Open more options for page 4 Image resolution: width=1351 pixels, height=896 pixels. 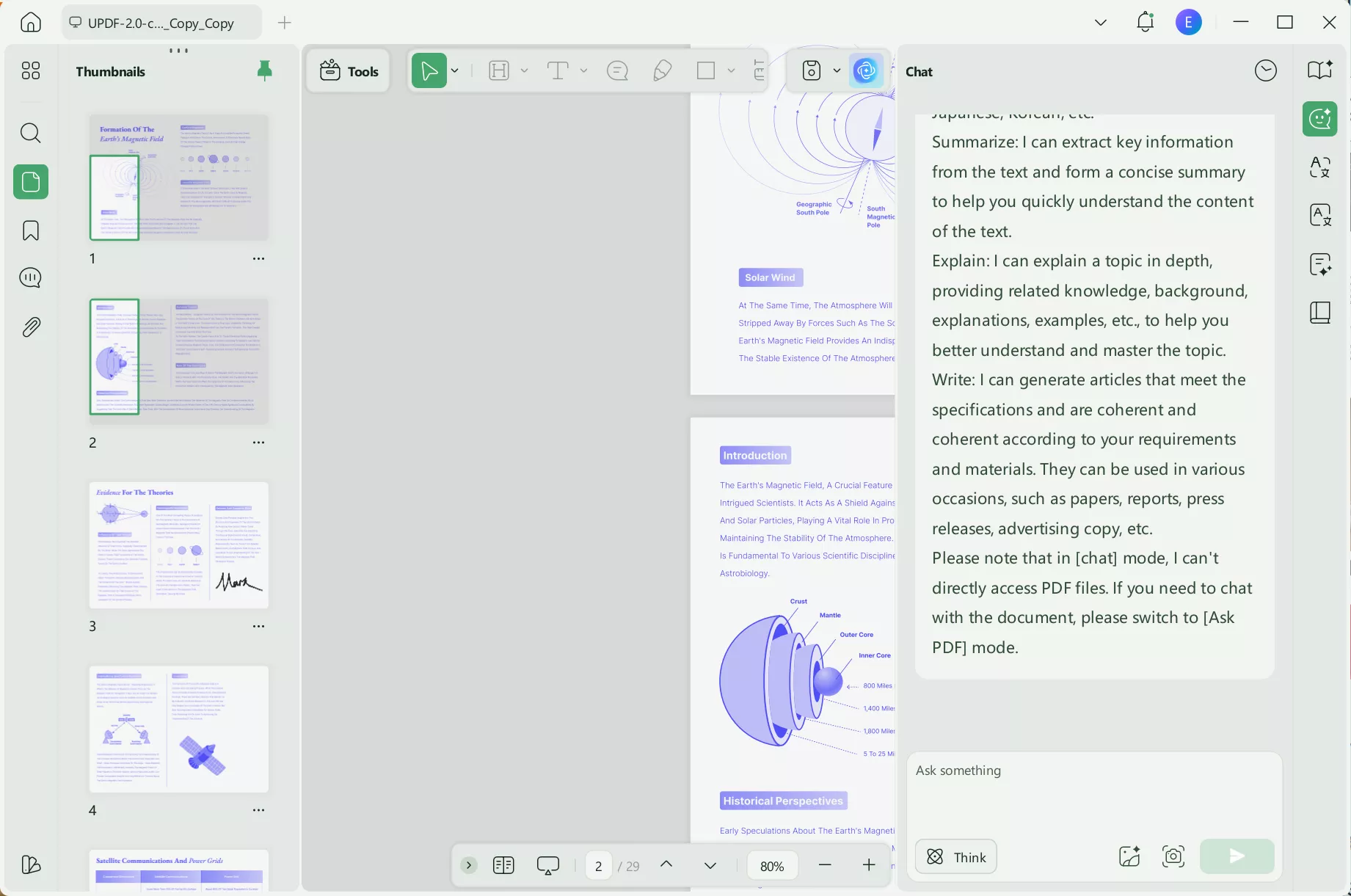[258, 810]
